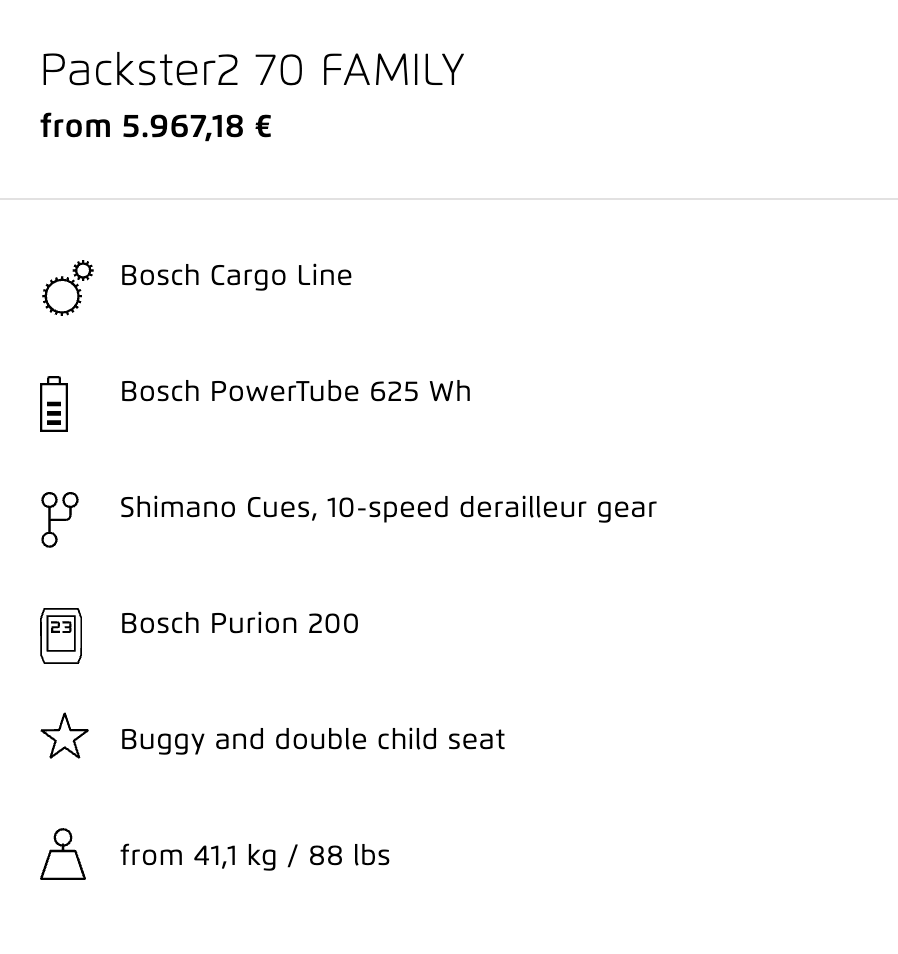898x954 pixels.
Task: Click the 10-speed derailleur gear text
Action: 491,508
